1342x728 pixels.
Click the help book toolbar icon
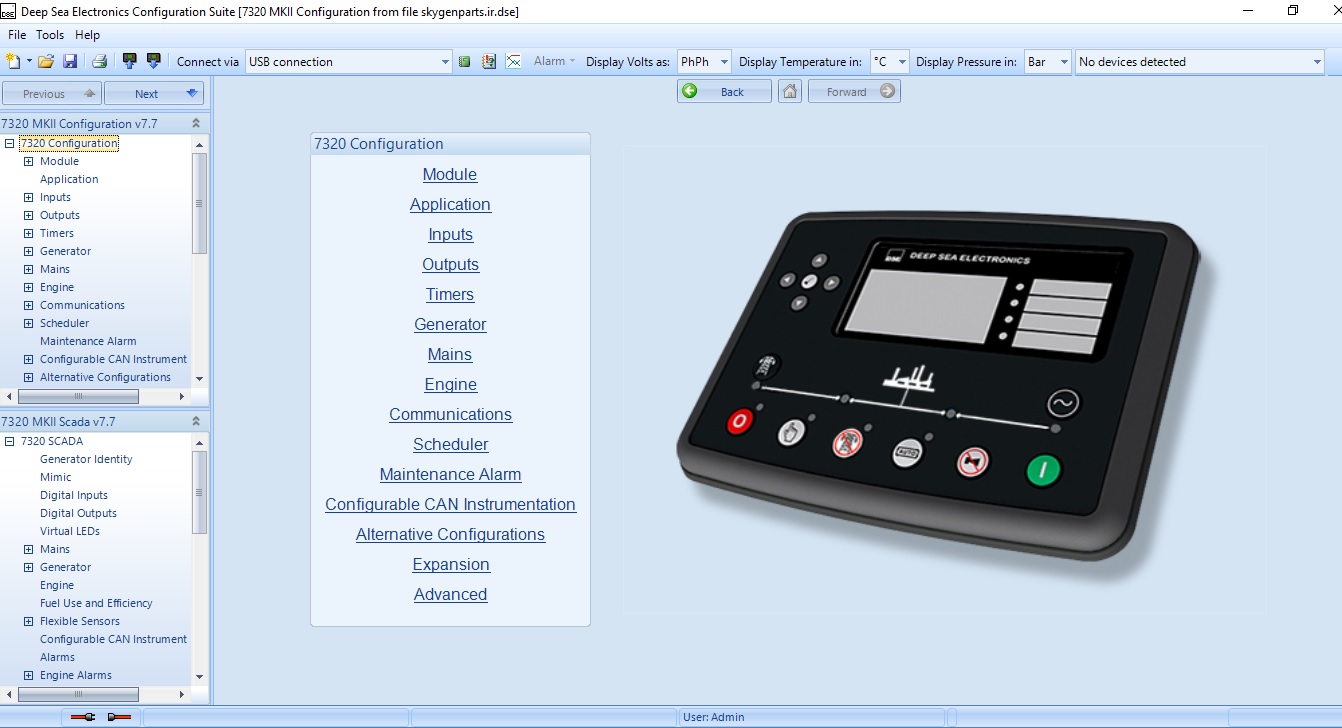(x=489, y=61)
